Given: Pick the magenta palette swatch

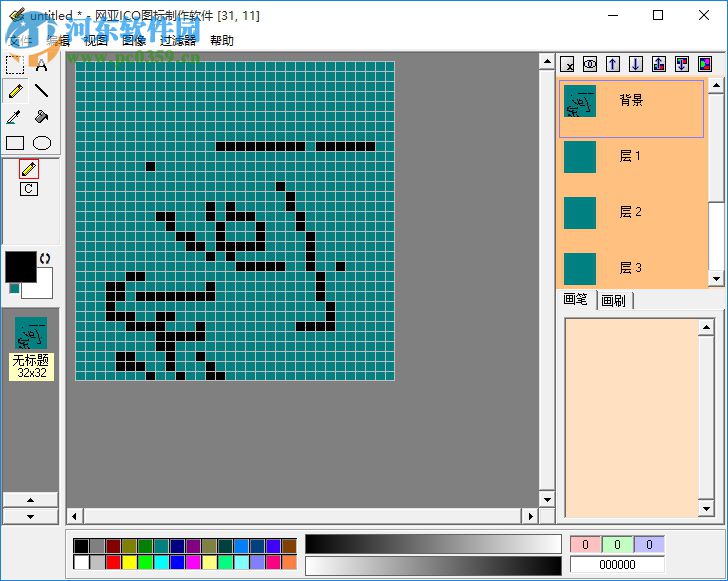Looking at the screenshot, I should pos(193,562).
